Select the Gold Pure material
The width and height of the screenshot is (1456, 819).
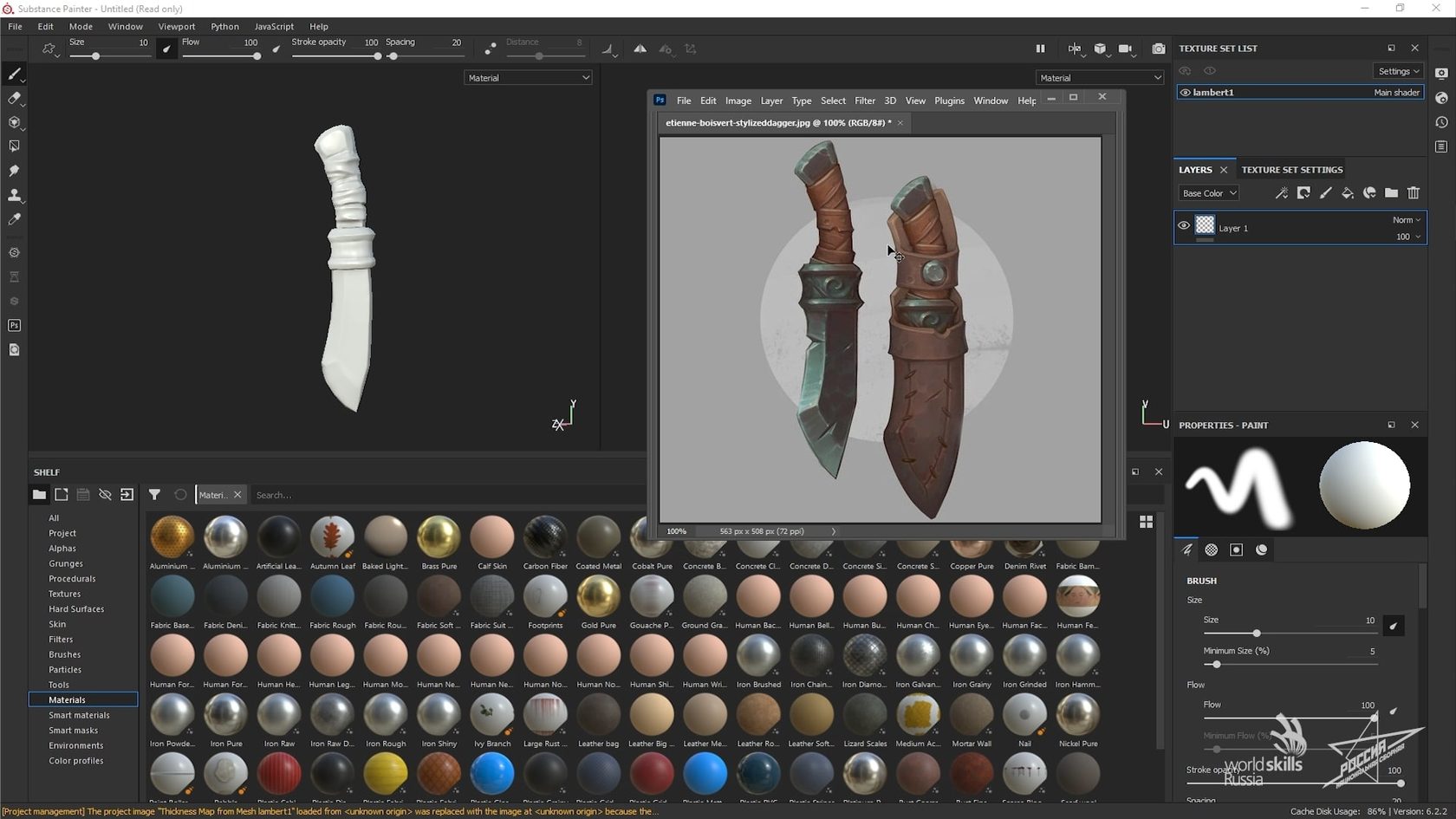598,603
